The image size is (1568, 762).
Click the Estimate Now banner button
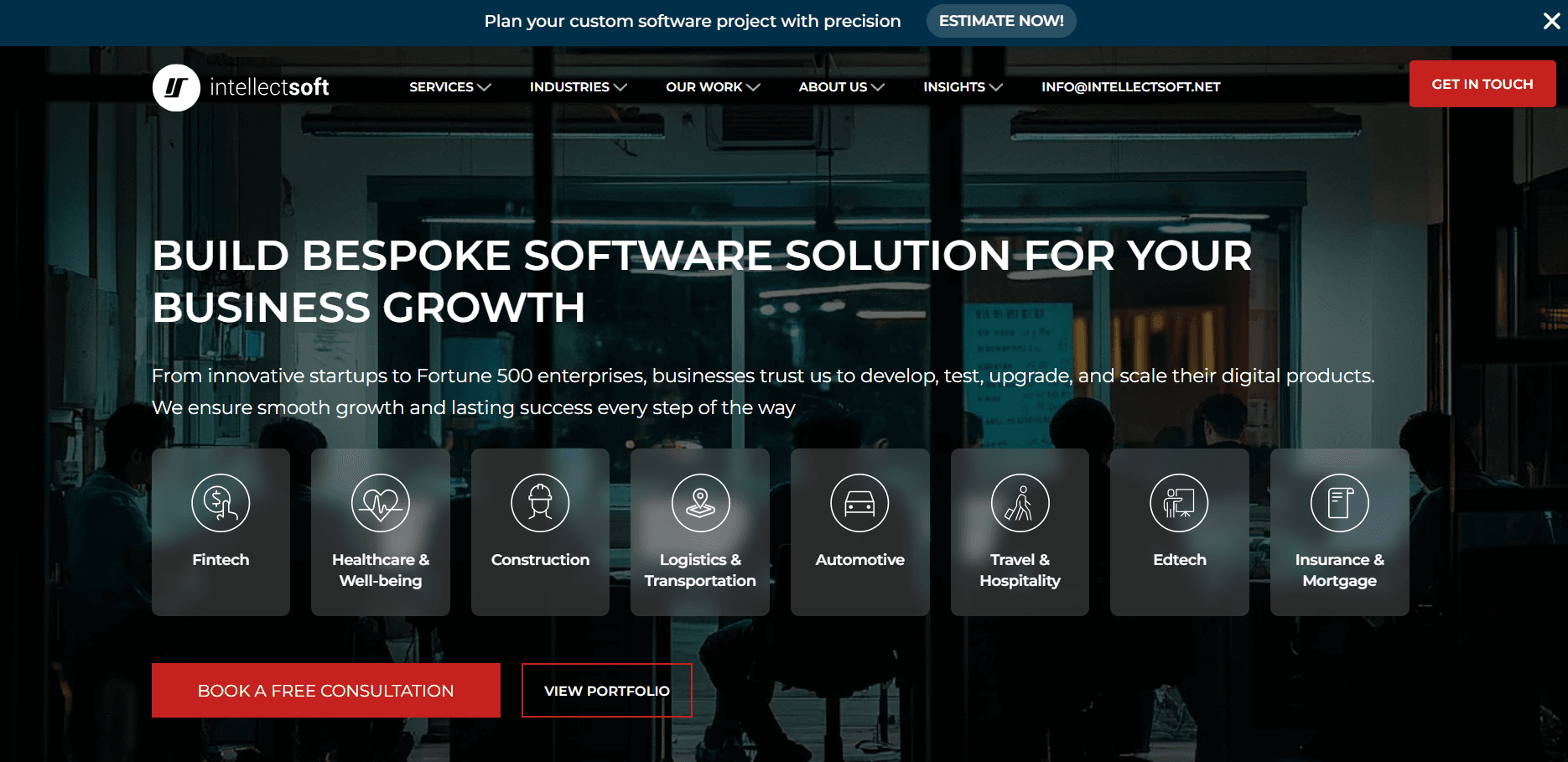coord(1001,21)
